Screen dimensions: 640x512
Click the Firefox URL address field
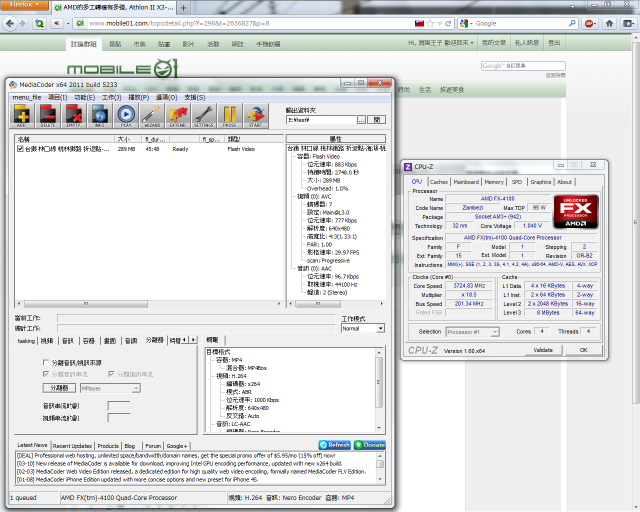tap(249, 24)
